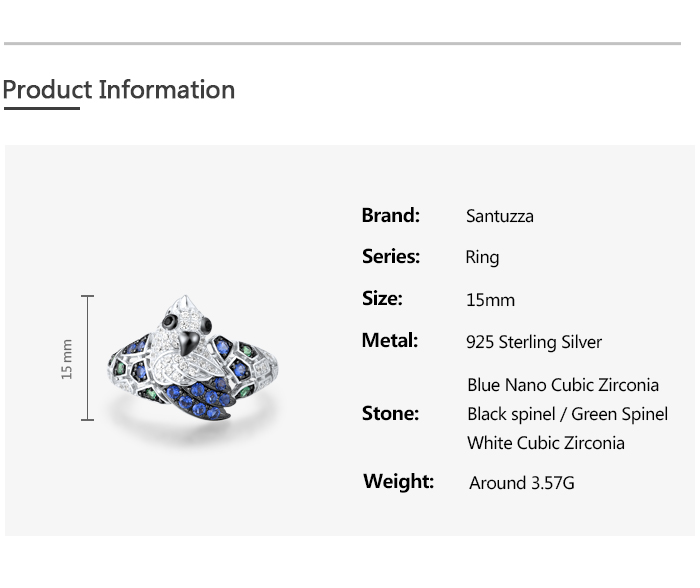Select the Metal label
Viewport: 700px width, 588px height.
389,341
